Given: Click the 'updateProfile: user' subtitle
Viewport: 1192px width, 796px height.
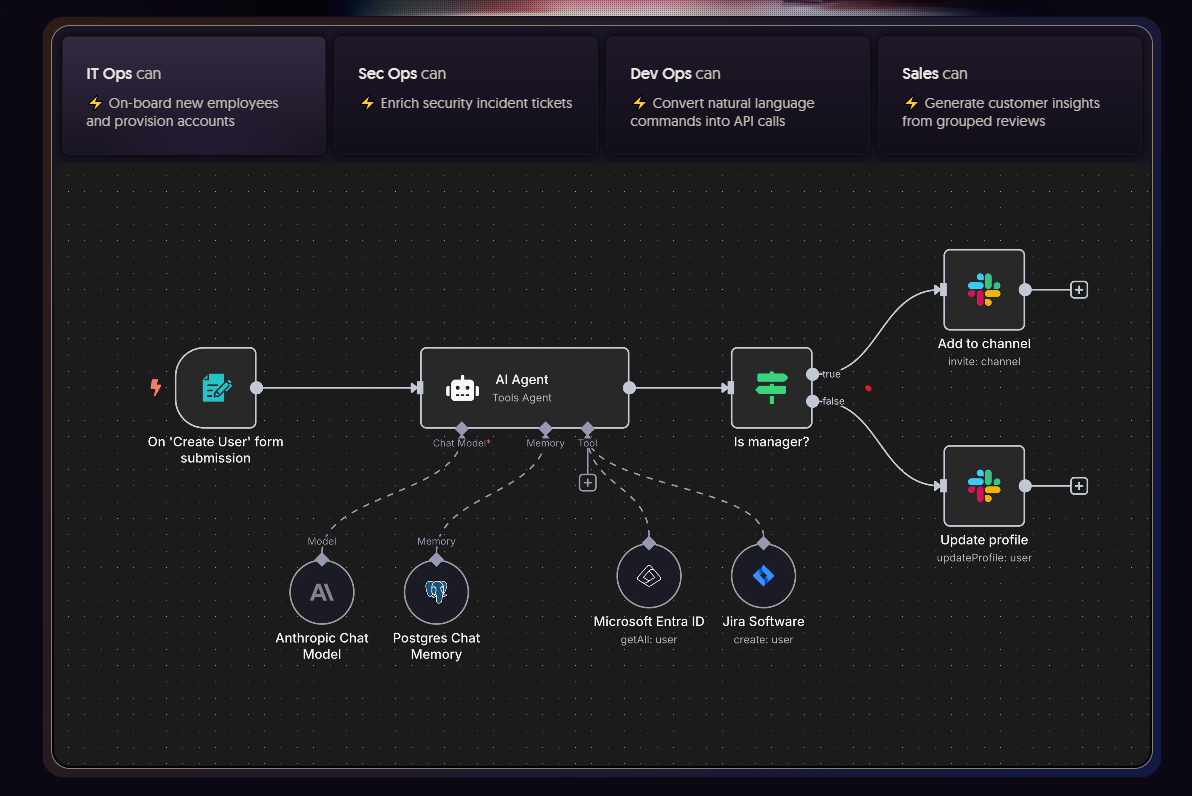Looking at the screenshot, I should point(984,558).
